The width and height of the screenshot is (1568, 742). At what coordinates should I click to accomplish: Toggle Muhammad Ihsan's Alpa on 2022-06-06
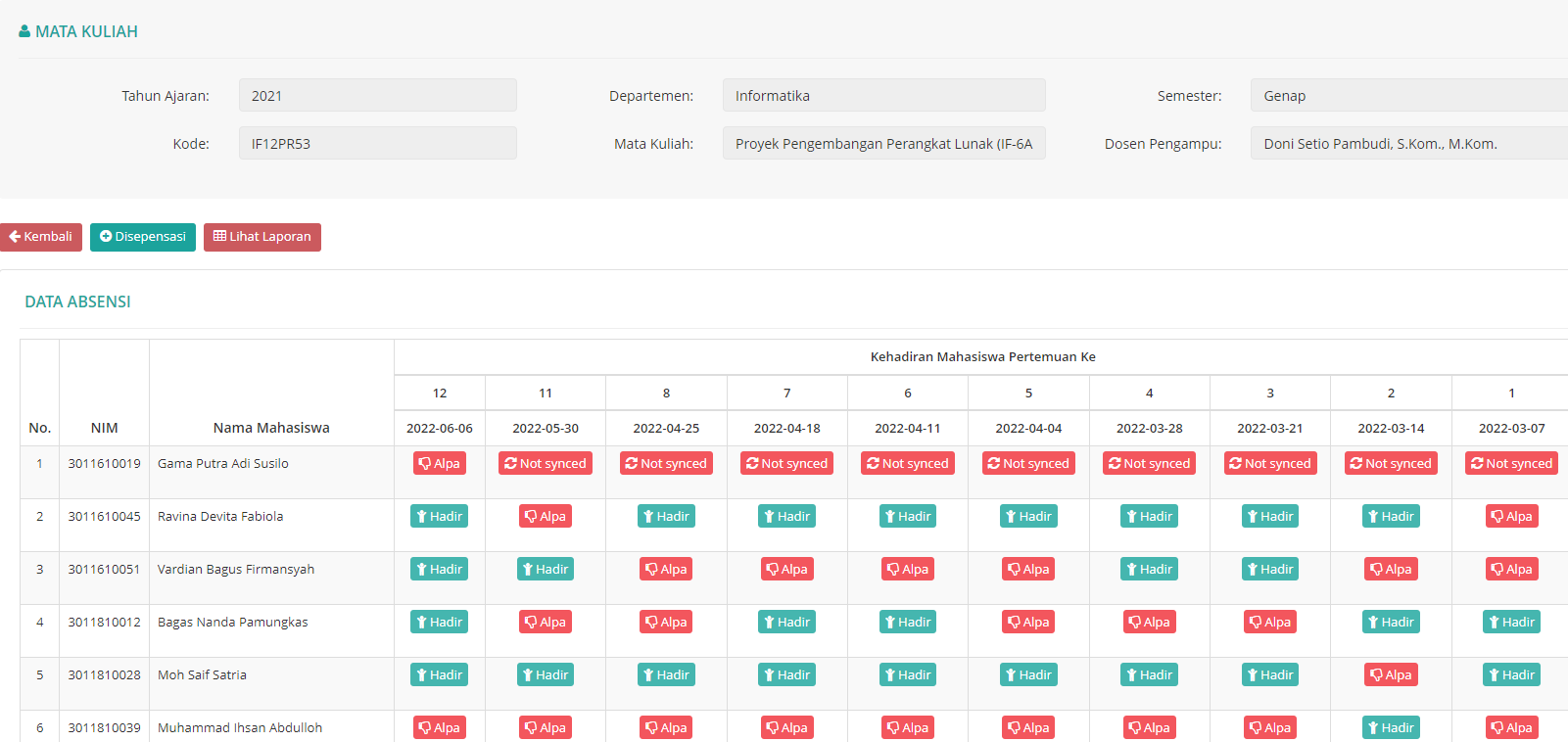tap(440, 727)
